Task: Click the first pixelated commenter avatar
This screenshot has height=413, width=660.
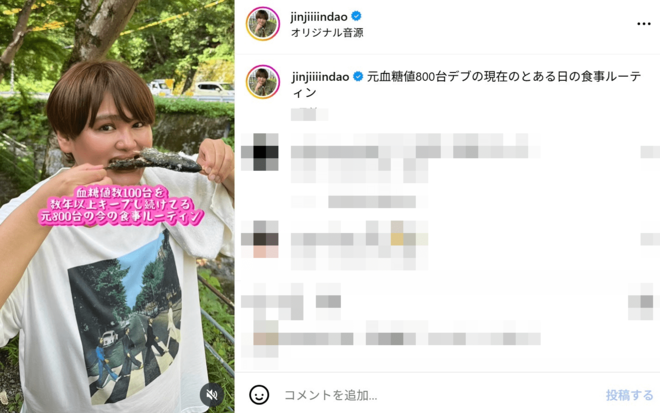Action: (260, 152)
